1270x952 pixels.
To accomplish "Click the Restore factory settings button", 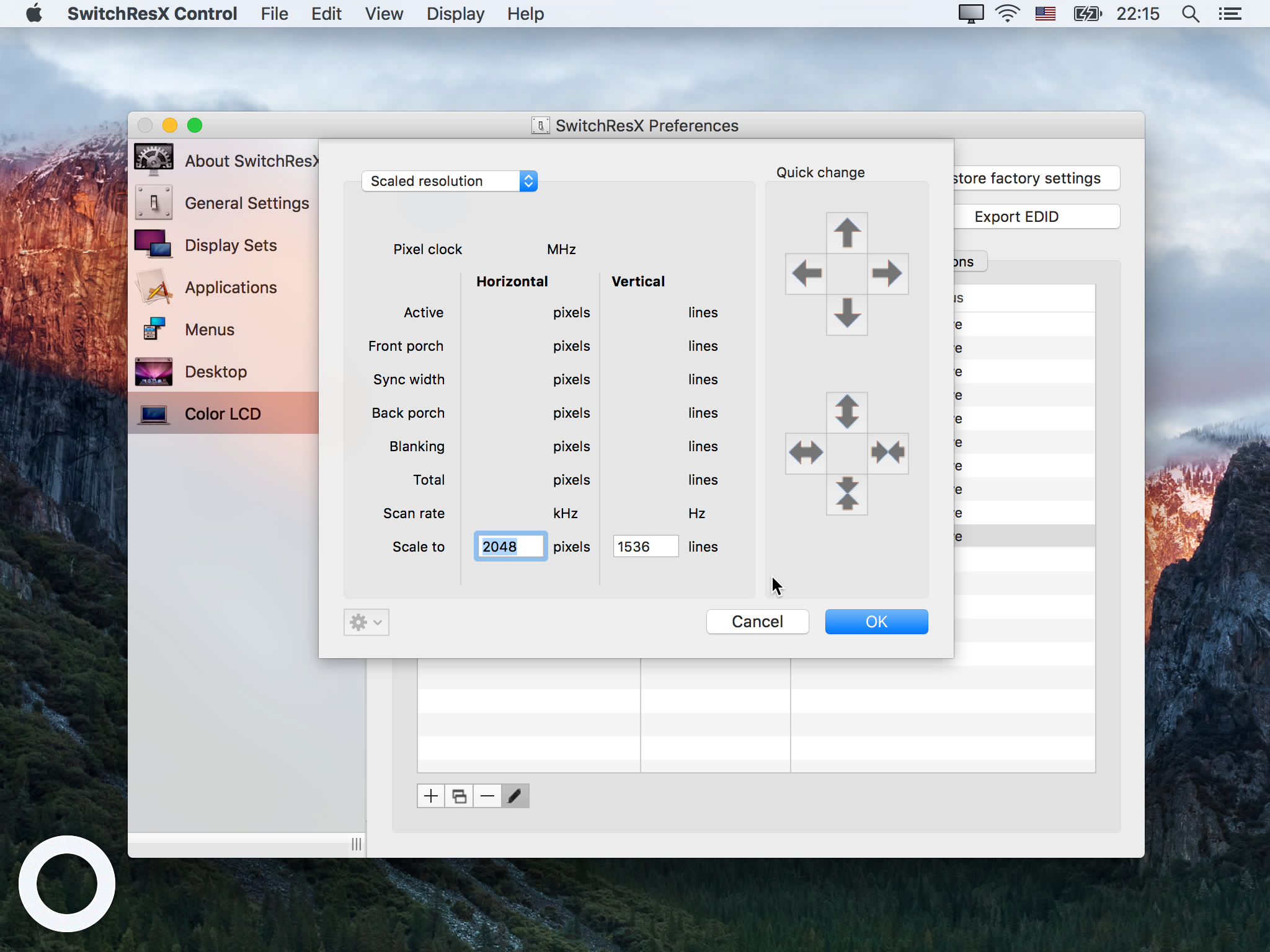I will coord(1037,178).
